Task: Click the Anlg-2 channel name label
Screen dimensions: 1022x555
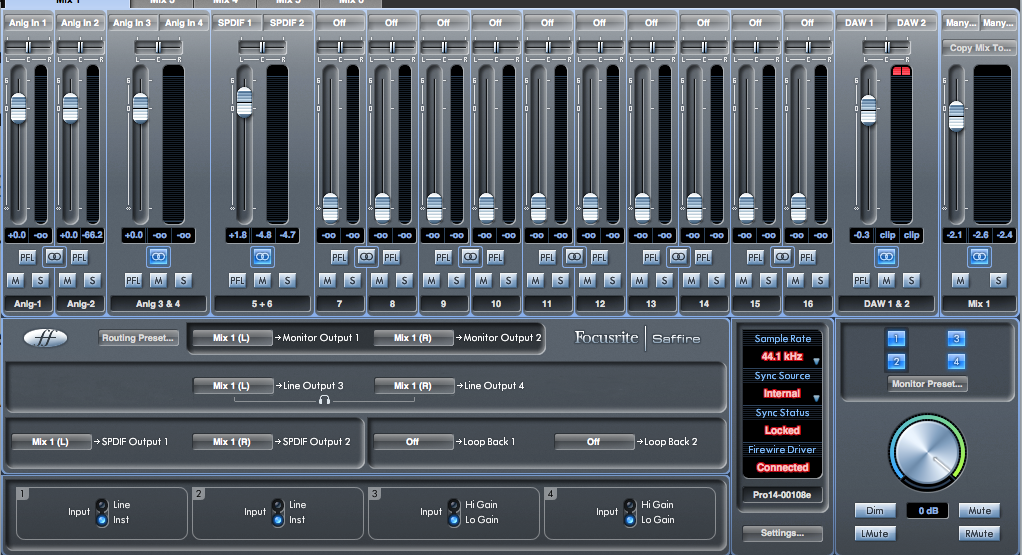Action: (81, 304)
